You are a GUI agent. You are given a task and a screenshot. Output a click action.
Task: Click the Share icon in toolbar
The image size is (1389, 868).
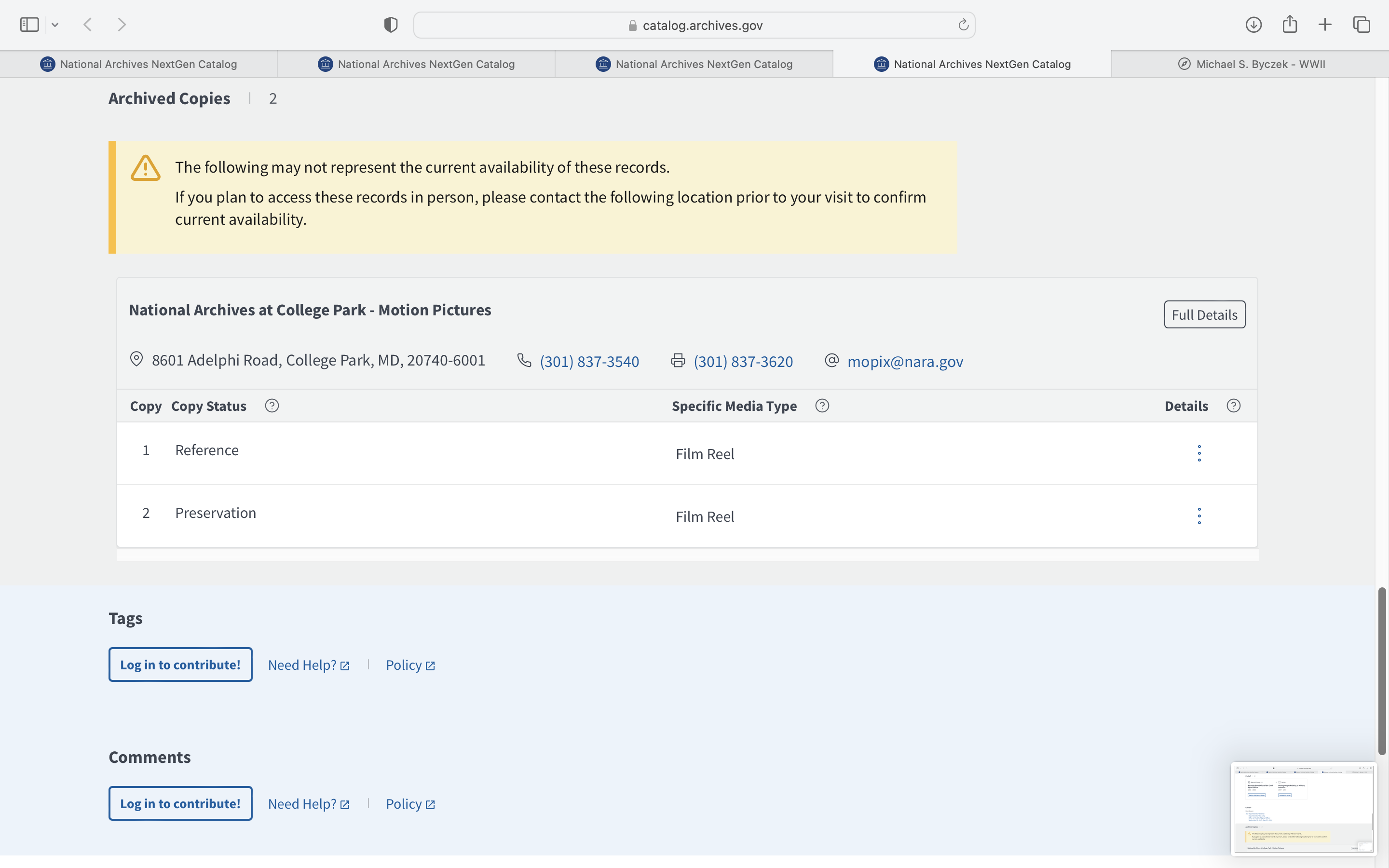pyautogui.click(x=1289, y=25)
